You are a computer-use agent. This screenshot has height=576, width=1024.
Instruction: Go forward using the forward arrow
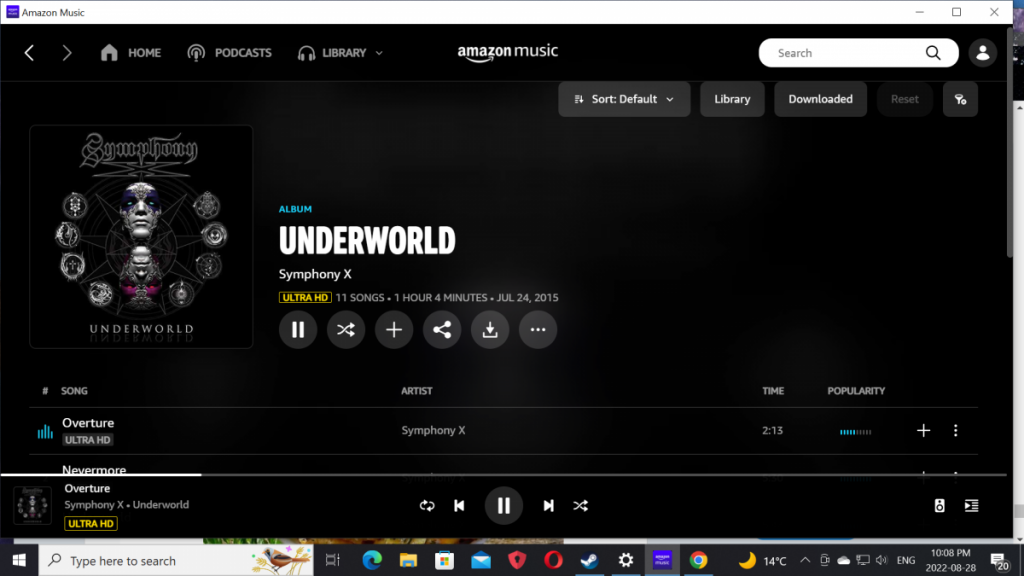click(x=67, y=53)
